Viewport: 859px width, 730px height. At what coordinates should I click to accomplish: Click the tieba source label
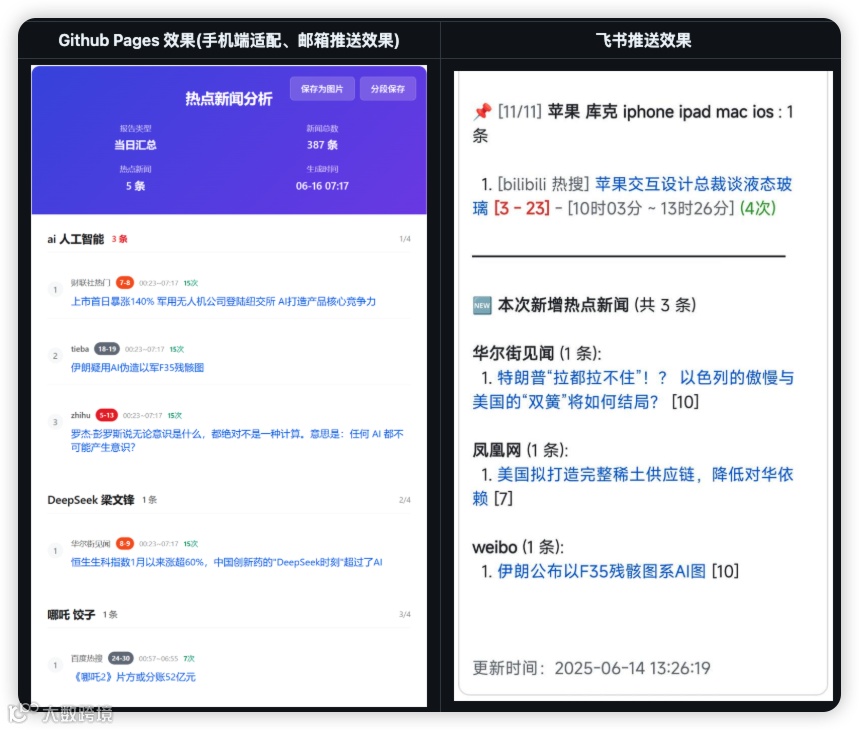[80, 349]
